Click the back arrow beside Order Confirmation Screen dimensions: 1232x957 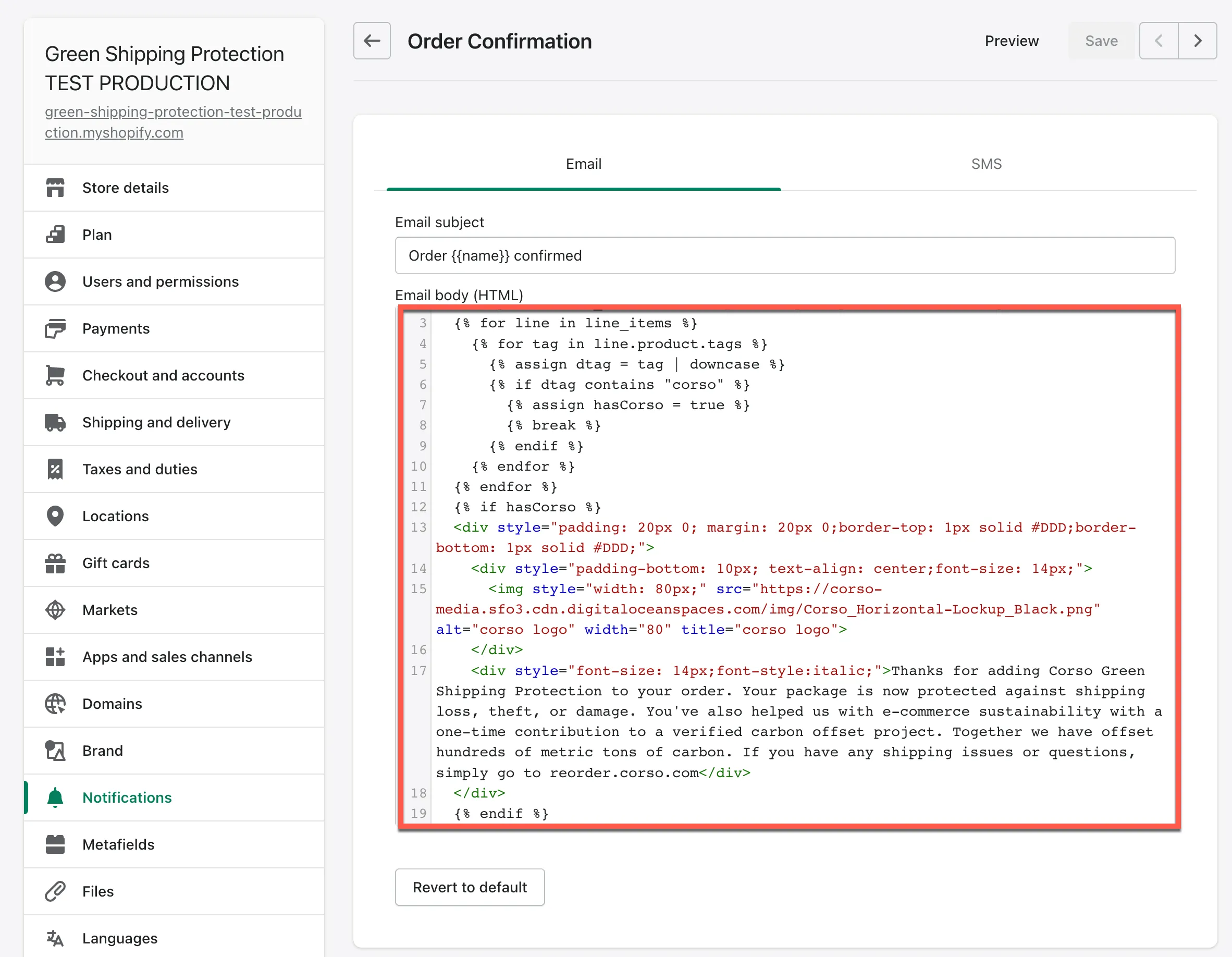point(372,41)
